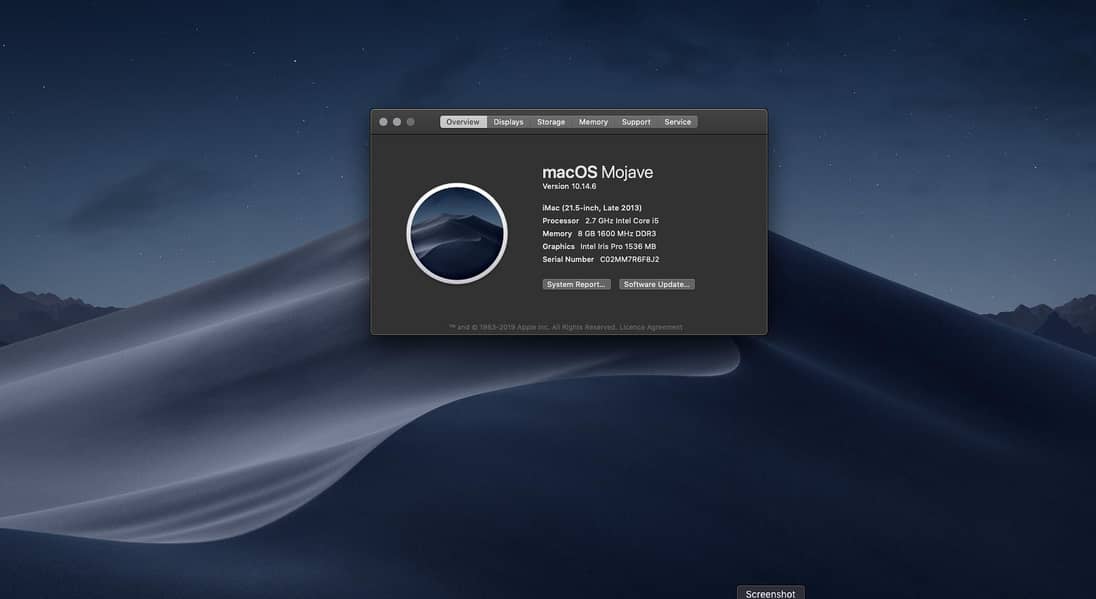This screenshot has width=1096, height=599.
Task: Select the serial number C02MM7R6F8J2
Action: tap(629, 259)
